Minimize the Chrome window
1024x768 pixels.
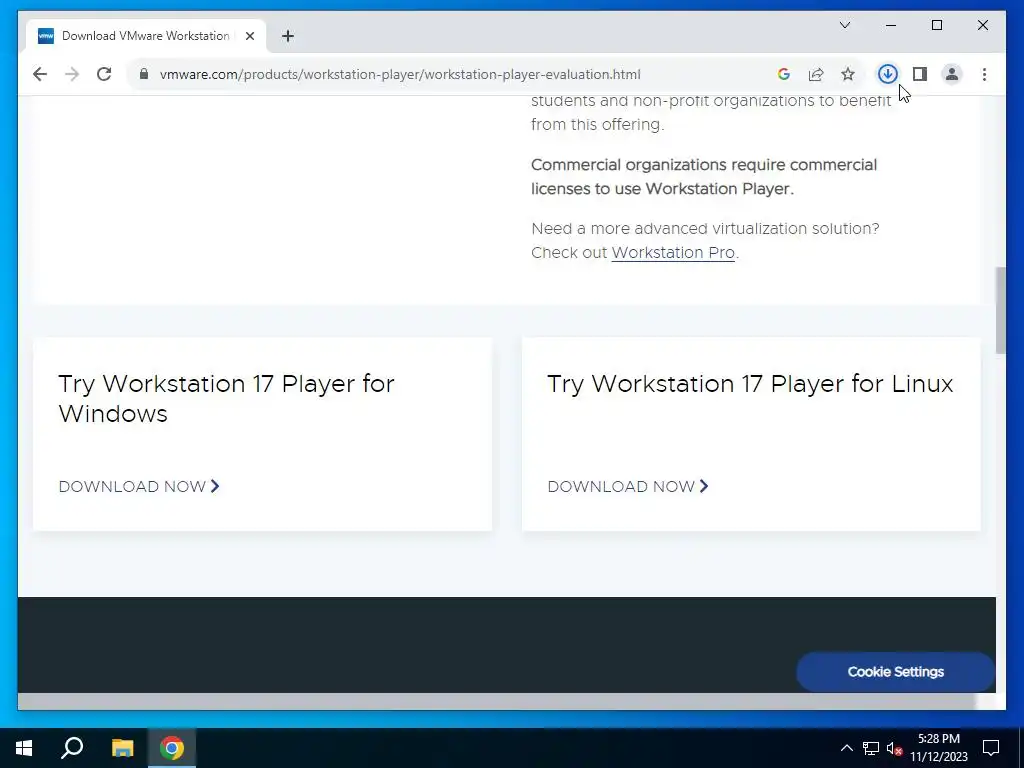(891, 25)
